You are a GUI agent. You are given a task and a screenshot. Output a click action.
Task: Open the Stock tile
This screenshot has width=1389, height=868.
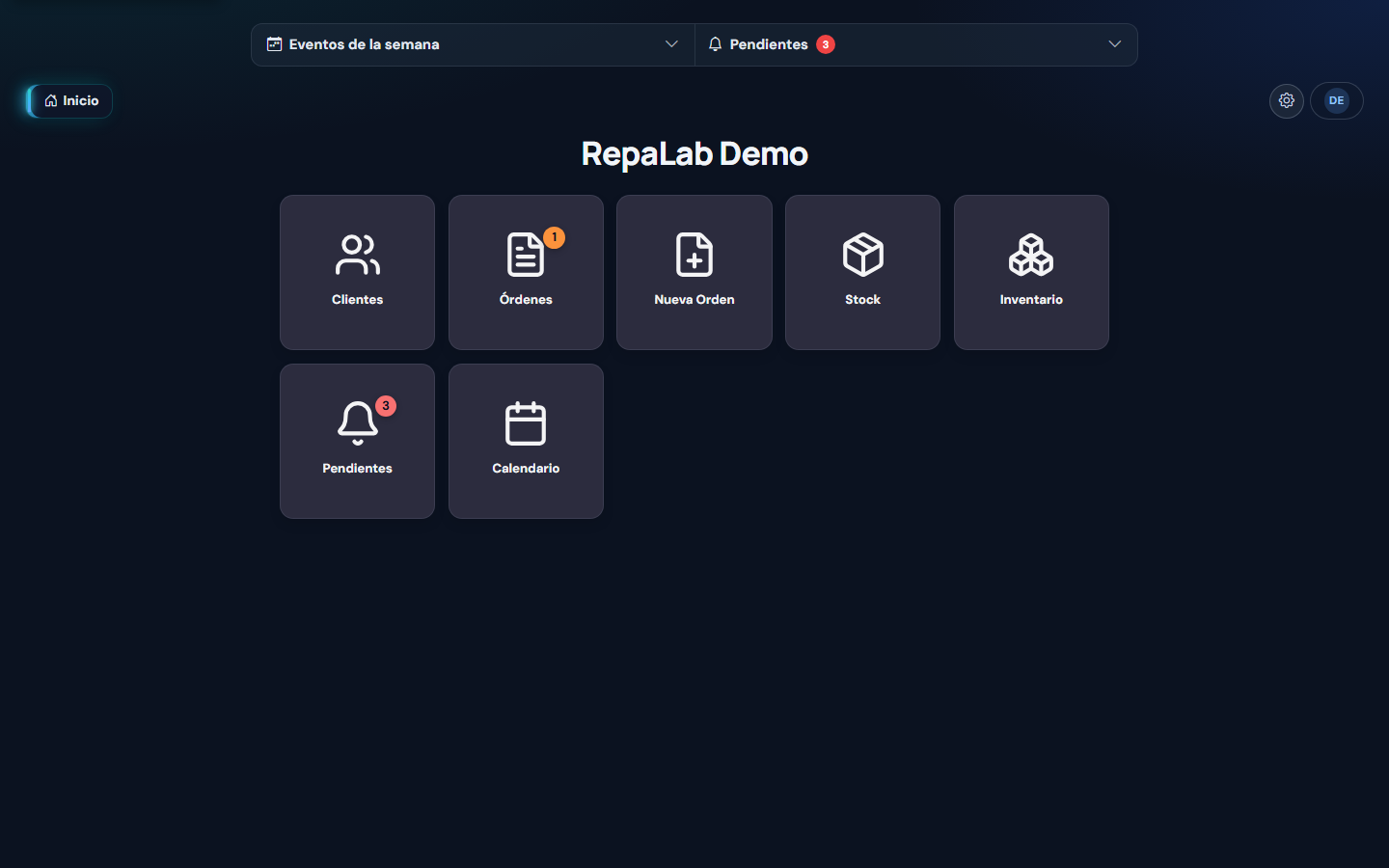coord(862,272)
